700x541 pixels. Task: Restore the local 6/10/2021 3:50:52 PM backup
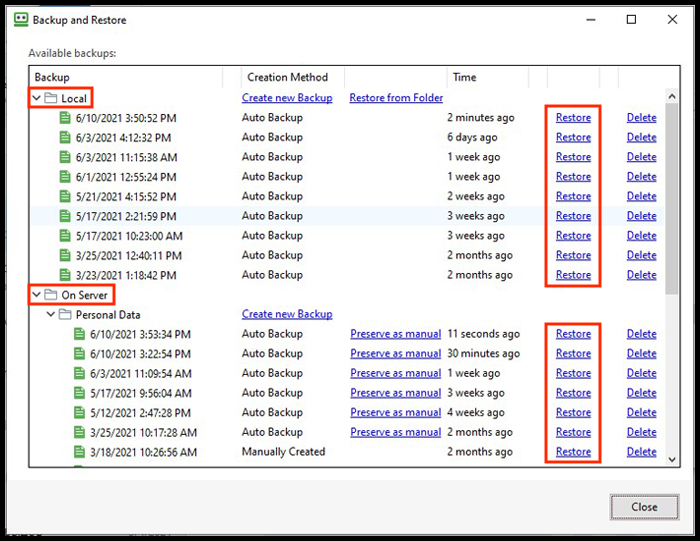(x=573, y=118)
